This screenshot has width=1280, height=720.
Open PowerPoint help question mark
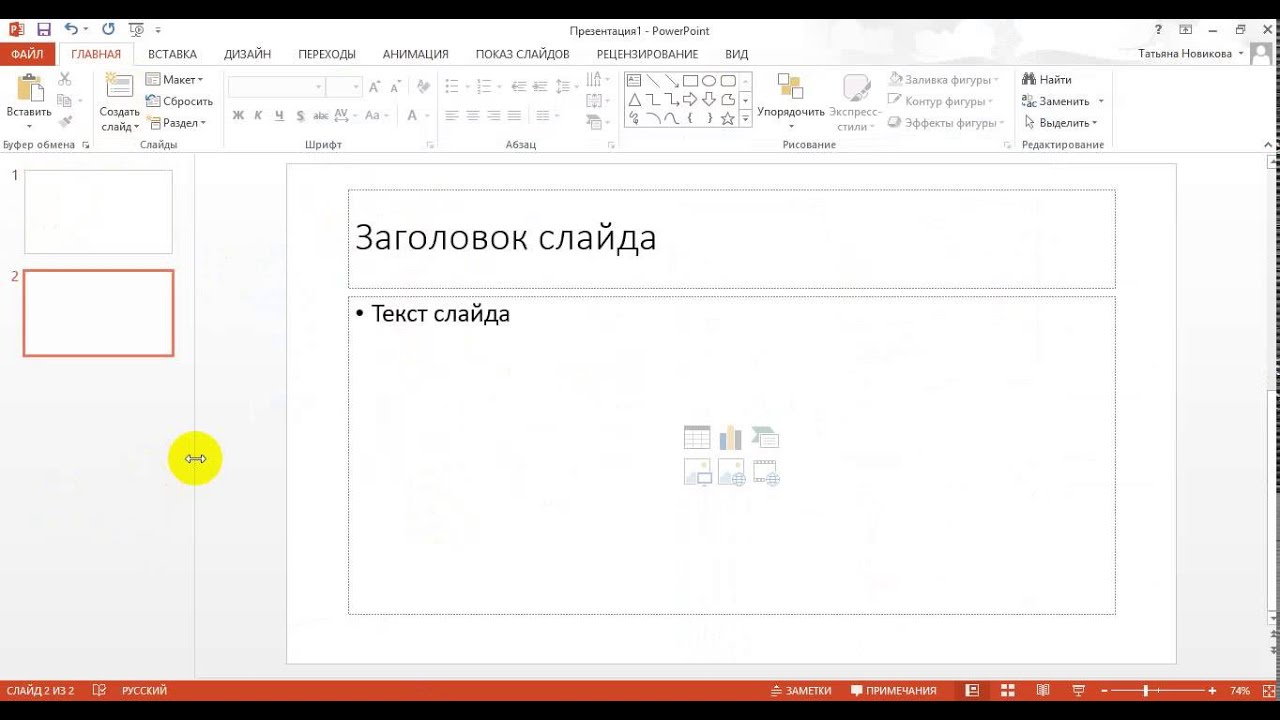tap(1158, 30)
